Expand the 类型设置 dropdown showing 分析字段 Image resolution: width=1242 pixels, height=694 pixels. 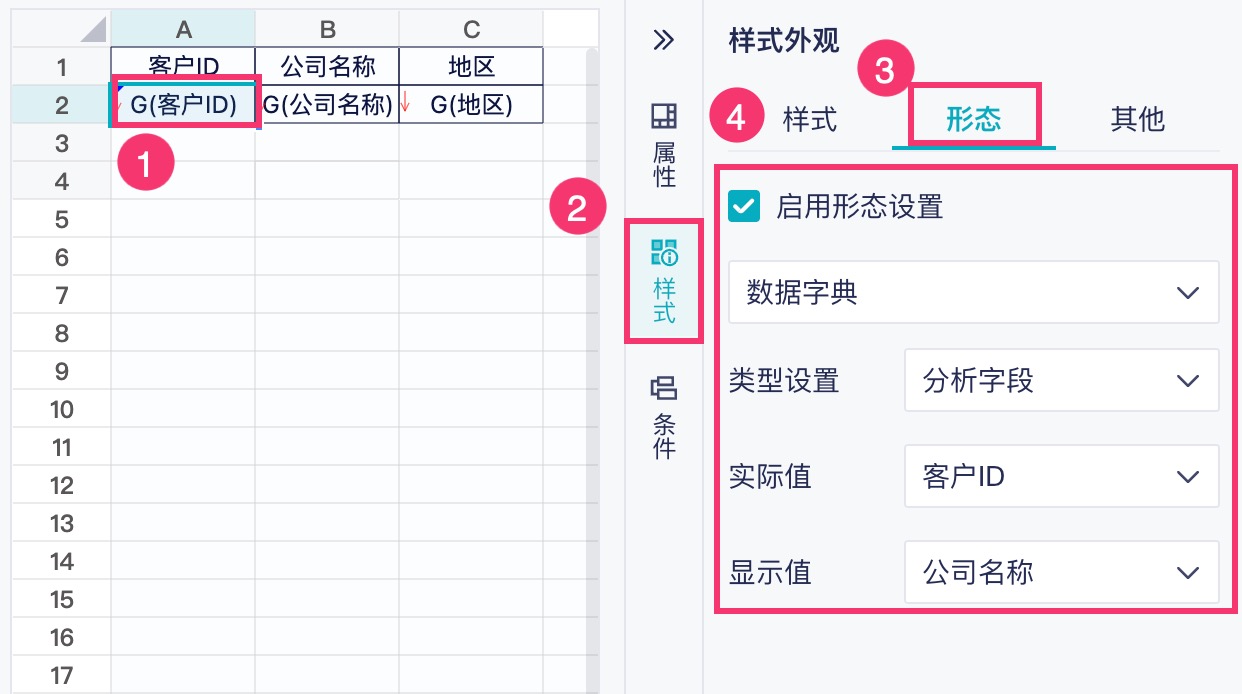[x=1061, y=380]
